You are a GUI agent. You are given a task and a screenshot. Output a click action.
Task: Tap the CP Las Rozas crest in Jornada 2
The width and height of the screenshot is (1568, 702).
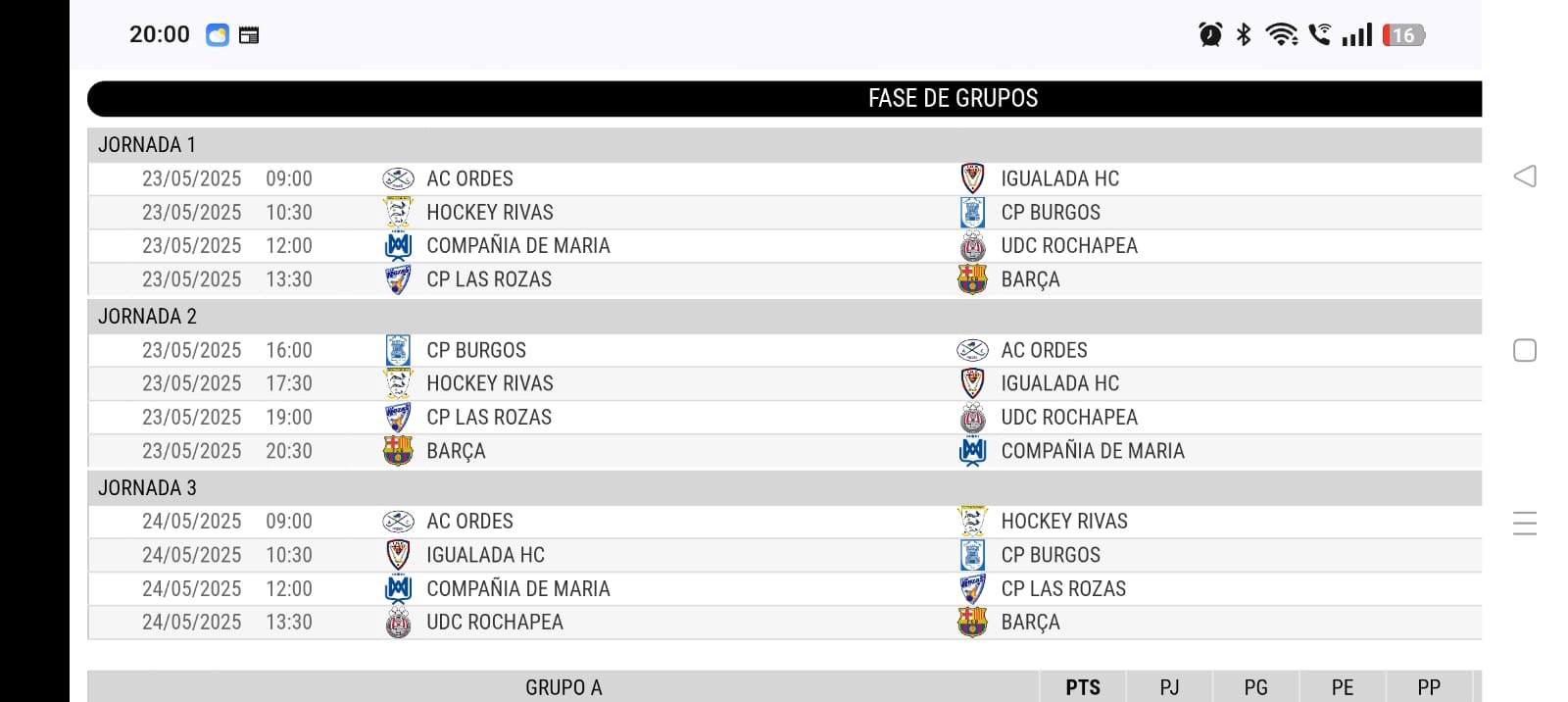point(398,418)
